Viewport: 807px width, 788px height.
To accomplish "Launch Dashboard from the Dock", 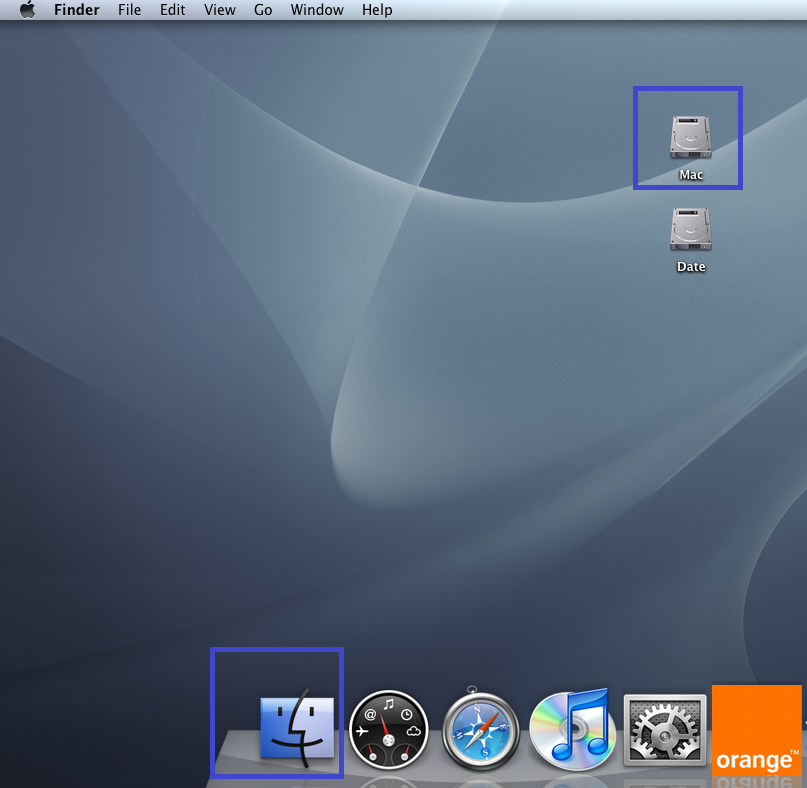I will click(x=389, y=729).
